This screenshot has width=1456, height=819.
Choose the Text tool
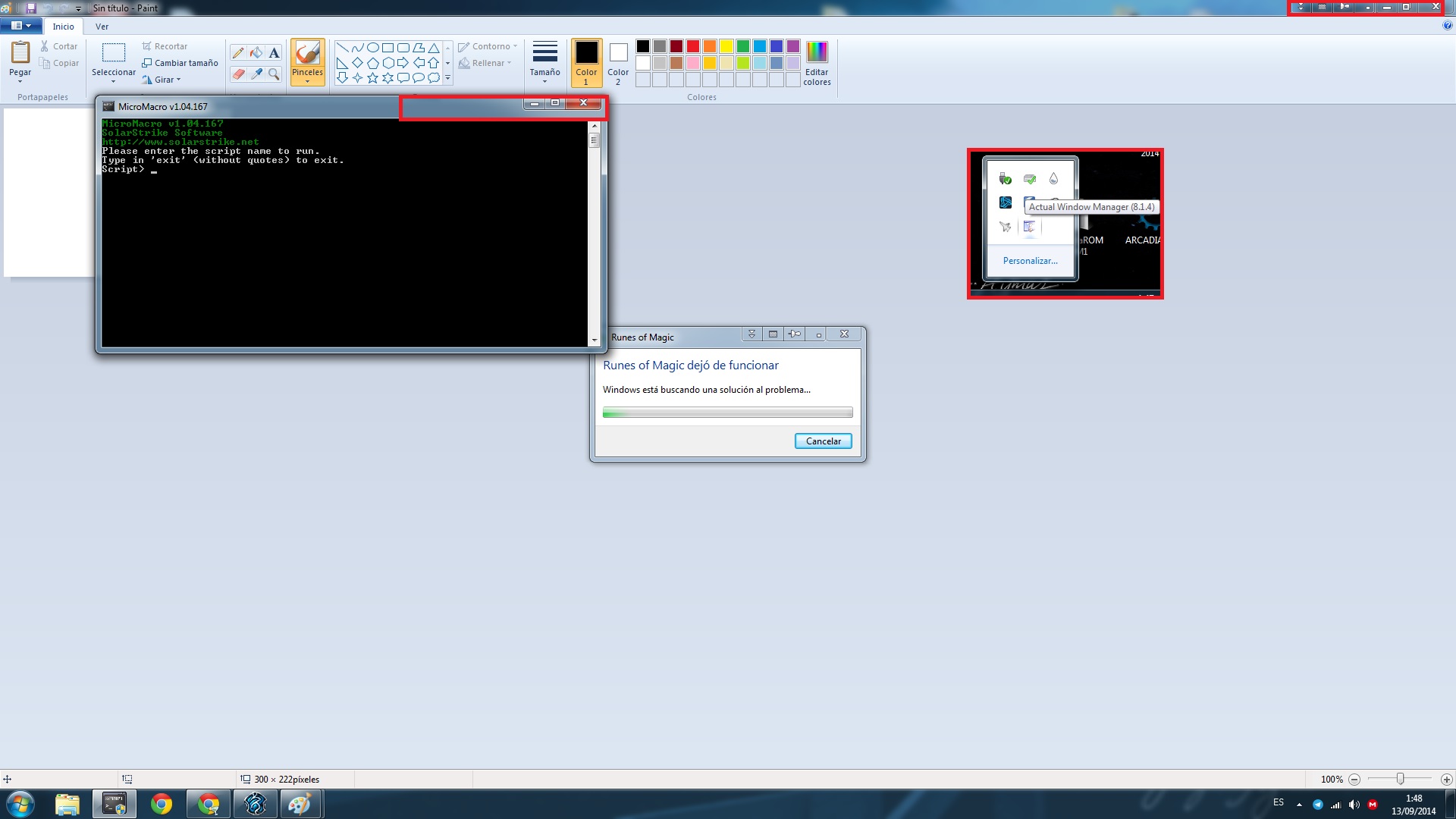coord(274,53)
